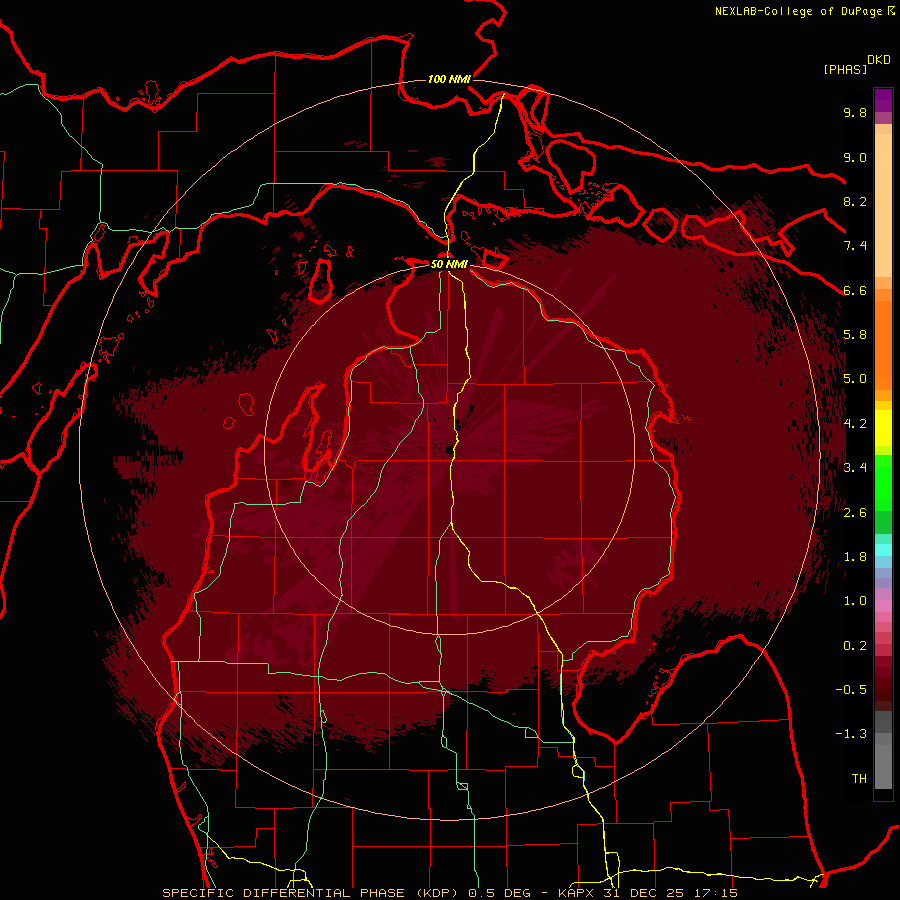Click the -1.3 legend value
This screenshot has width=900, height=900.
click(851, 734)
